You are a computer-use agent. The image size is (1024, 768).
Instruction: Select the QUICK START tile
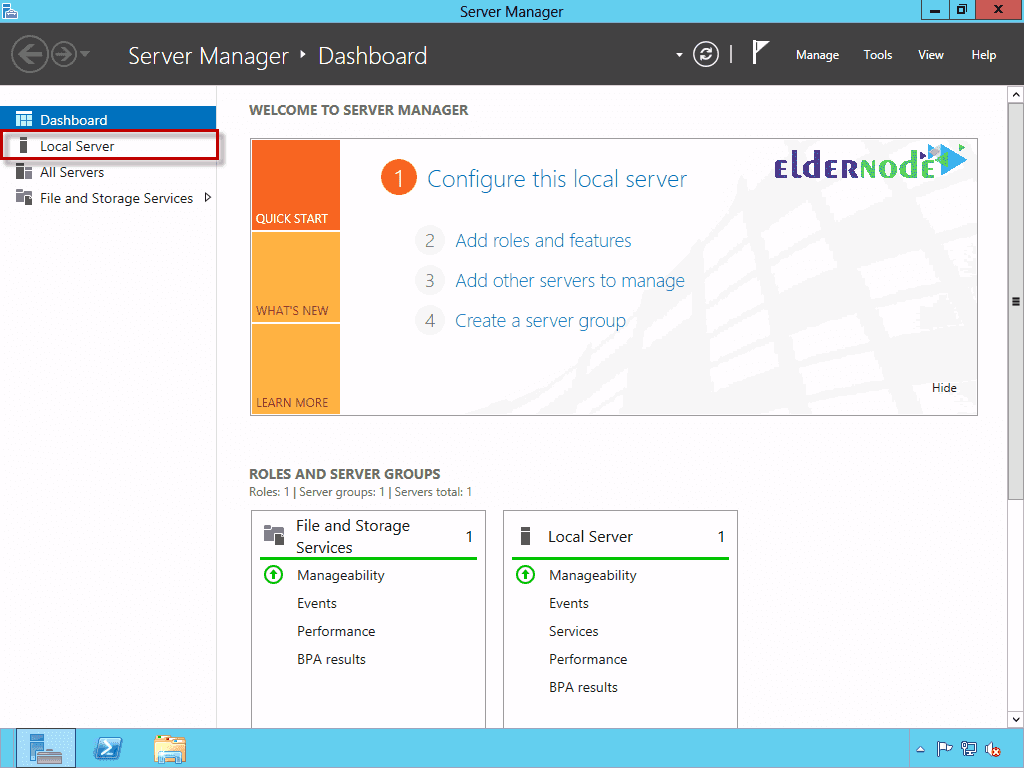coord(296,185)
